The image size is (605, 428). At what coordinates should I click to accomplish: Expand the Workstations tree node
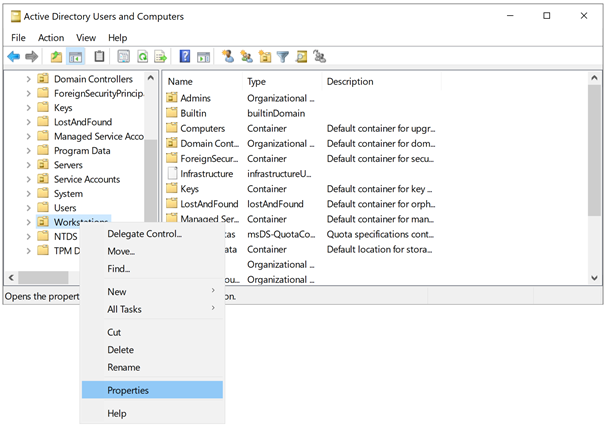[x=28, y=222]
